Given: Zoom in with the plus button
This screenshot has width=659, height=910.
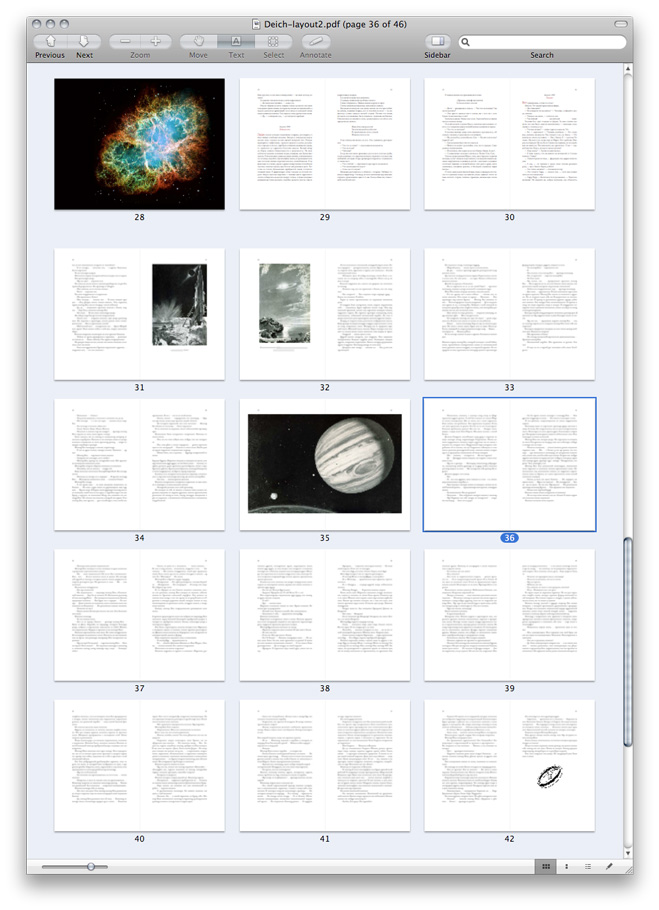Looking at the screenshot, I should [x=156, y=42].
